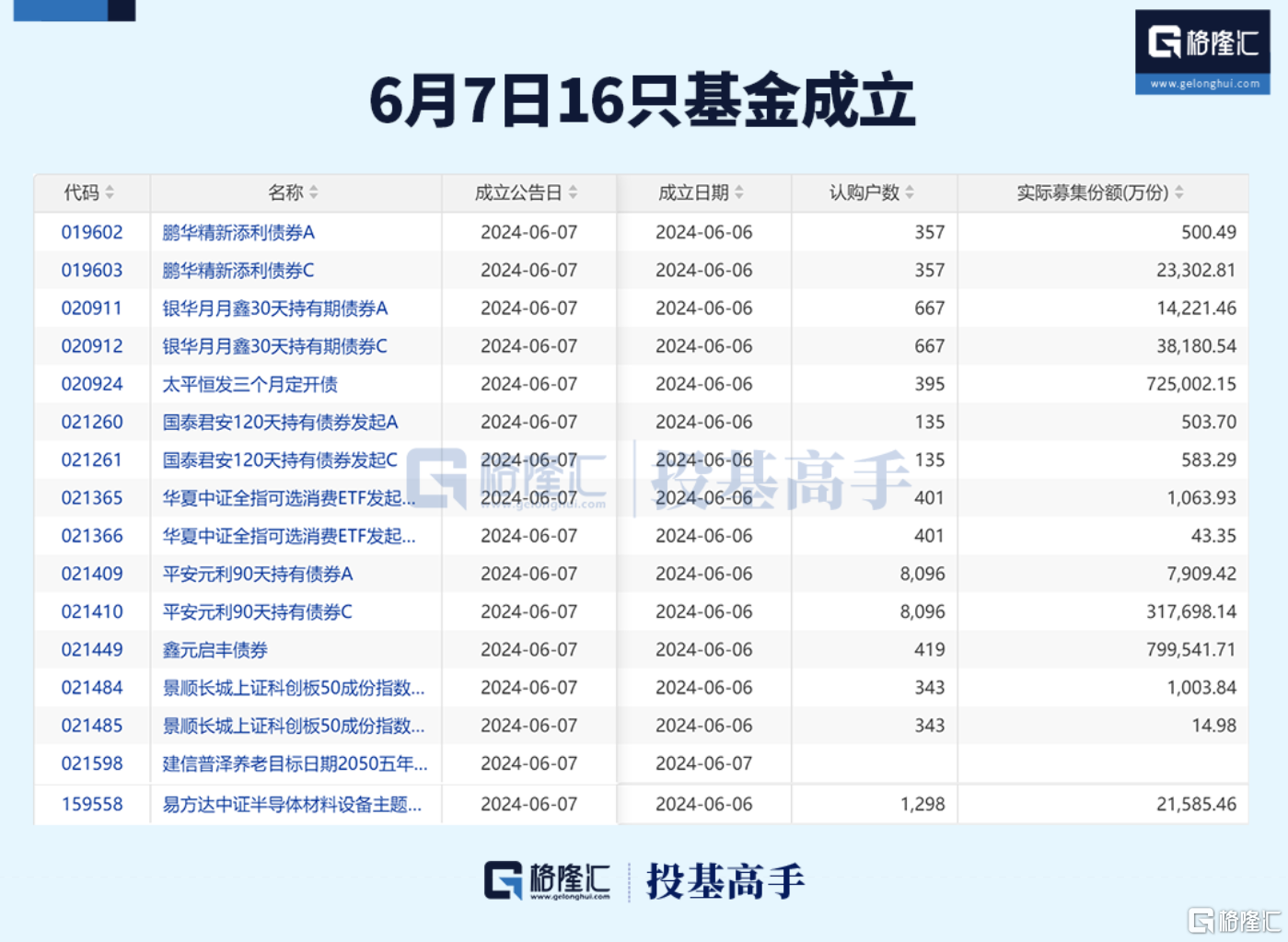The width and height of the screenshot is (1288, 942).
Task: Click the 认购户数 column header
Action: point(874,192)
